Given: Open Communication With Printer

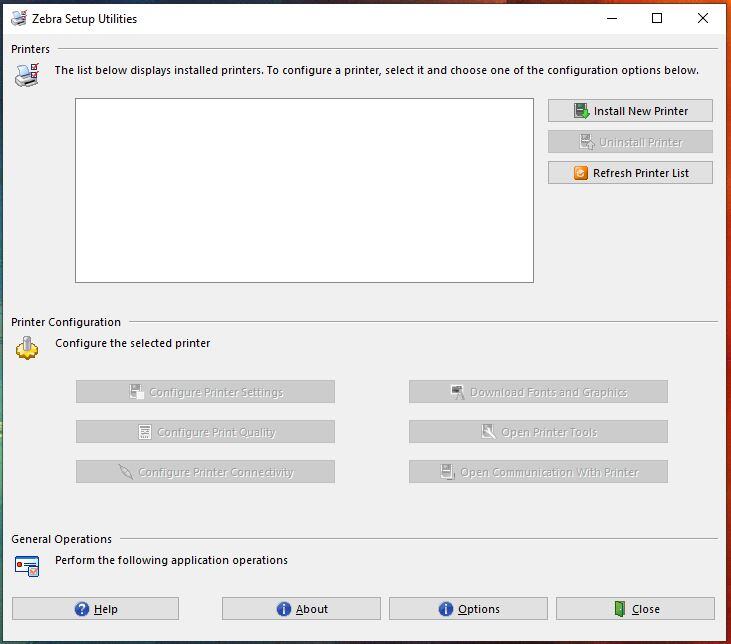Looking at the screenshot, I should click(x=538, y=472).
